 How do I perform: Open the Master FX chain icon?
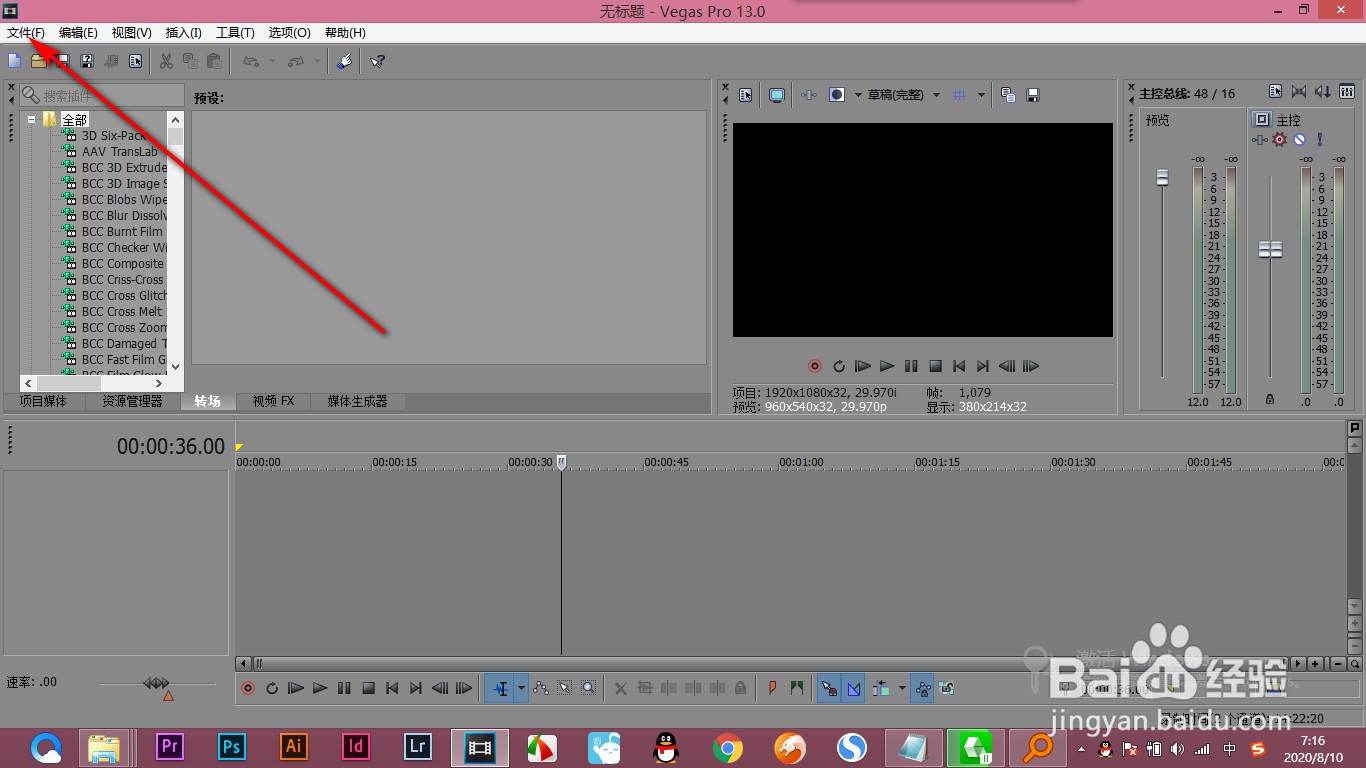click(x=1259, y=139)
